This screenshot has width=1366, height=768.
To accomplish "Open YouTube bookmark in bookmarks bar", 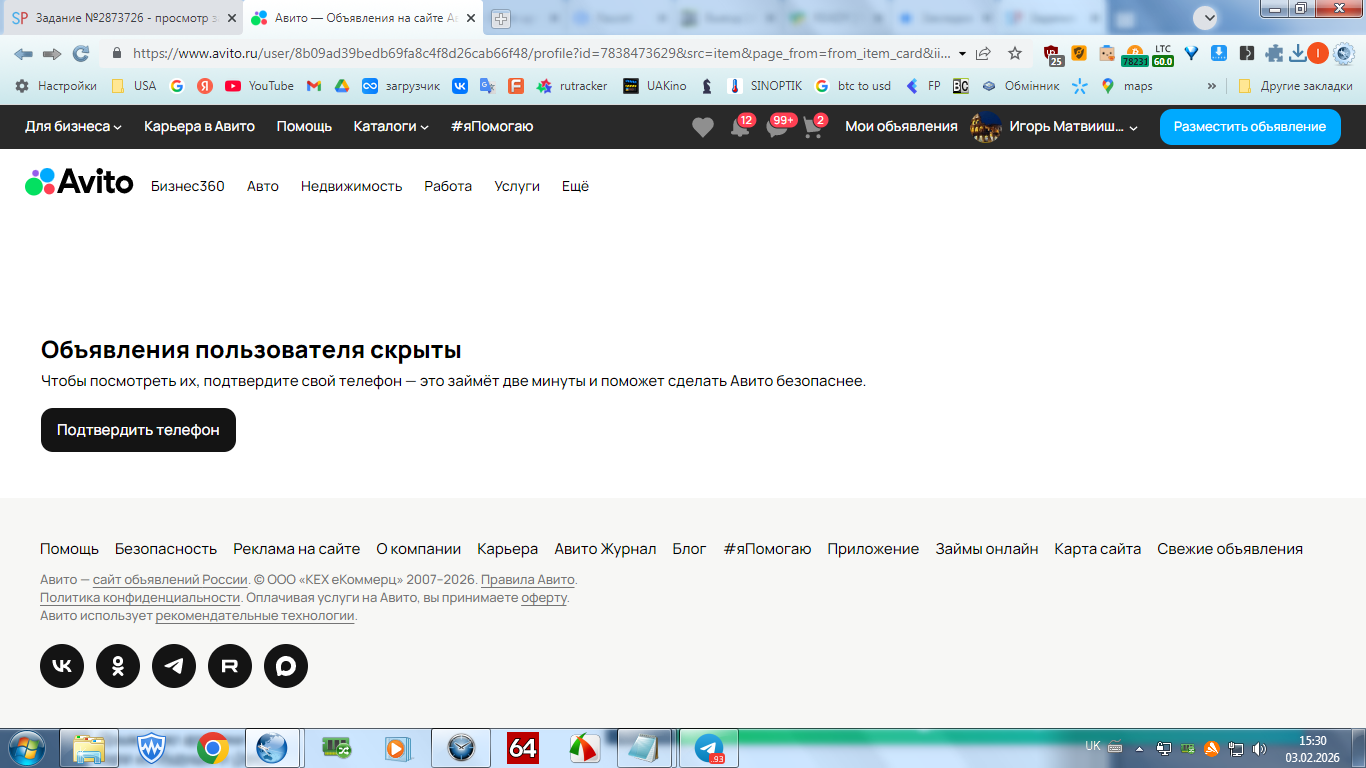I will click(259, 86).
